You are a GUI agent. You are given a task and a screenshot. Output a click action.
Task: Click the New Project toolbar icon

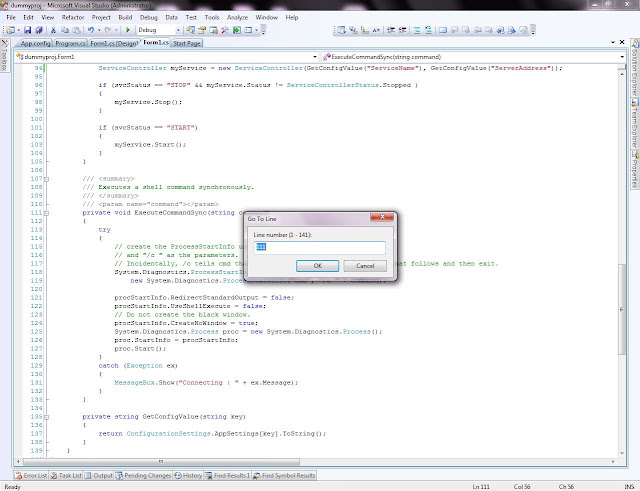click(11, 30)
